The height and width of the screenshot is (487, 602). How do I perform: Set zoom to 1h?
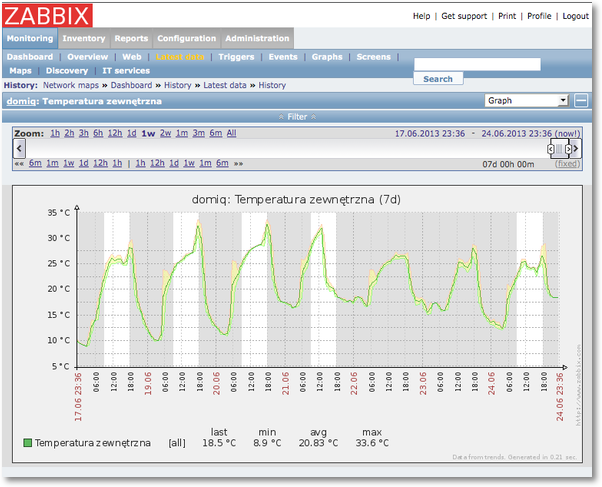tap(55, 133)
